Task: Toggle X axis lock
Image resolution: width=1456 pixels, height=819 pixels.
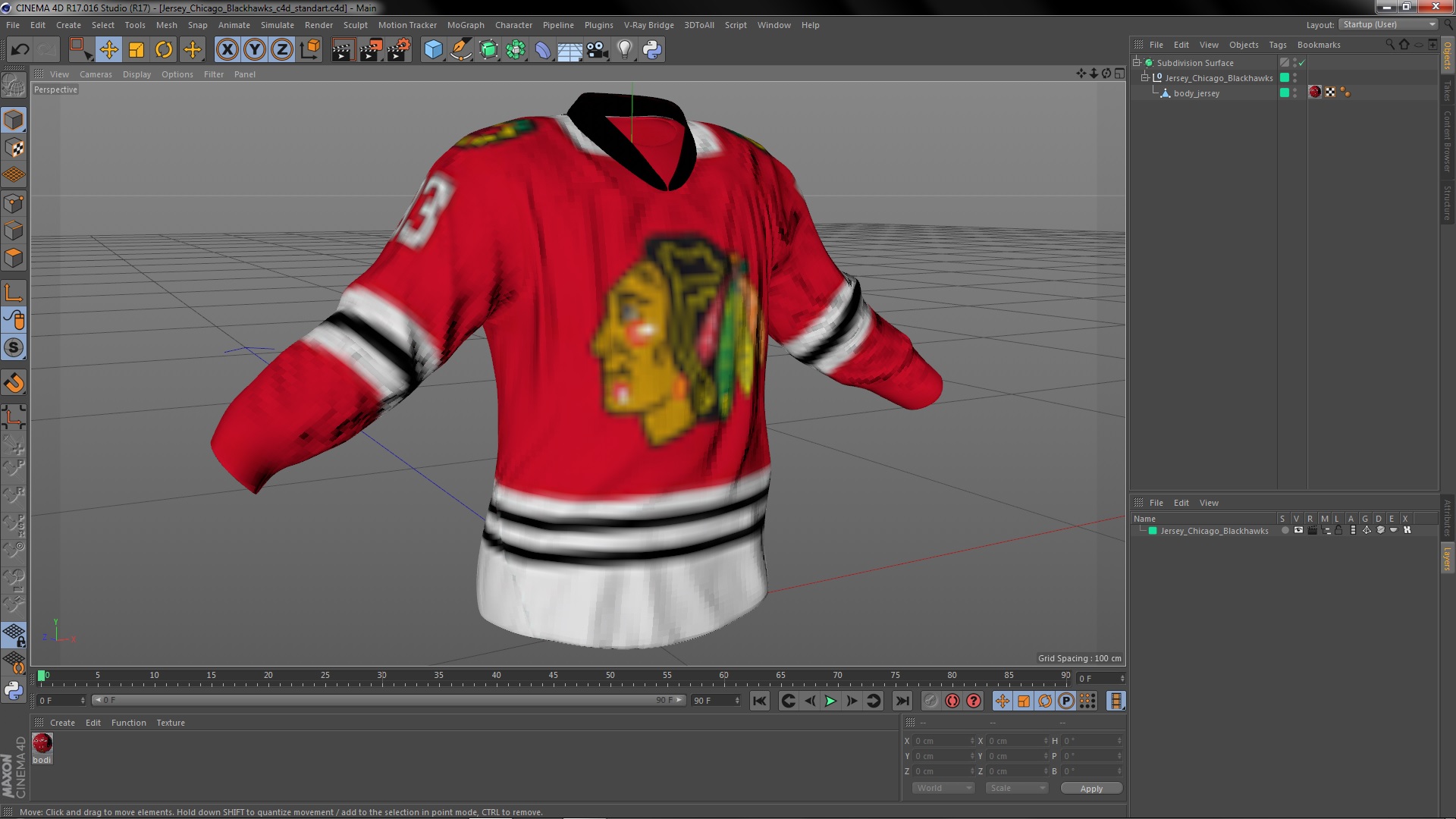Action: click(x=227, y=50)
